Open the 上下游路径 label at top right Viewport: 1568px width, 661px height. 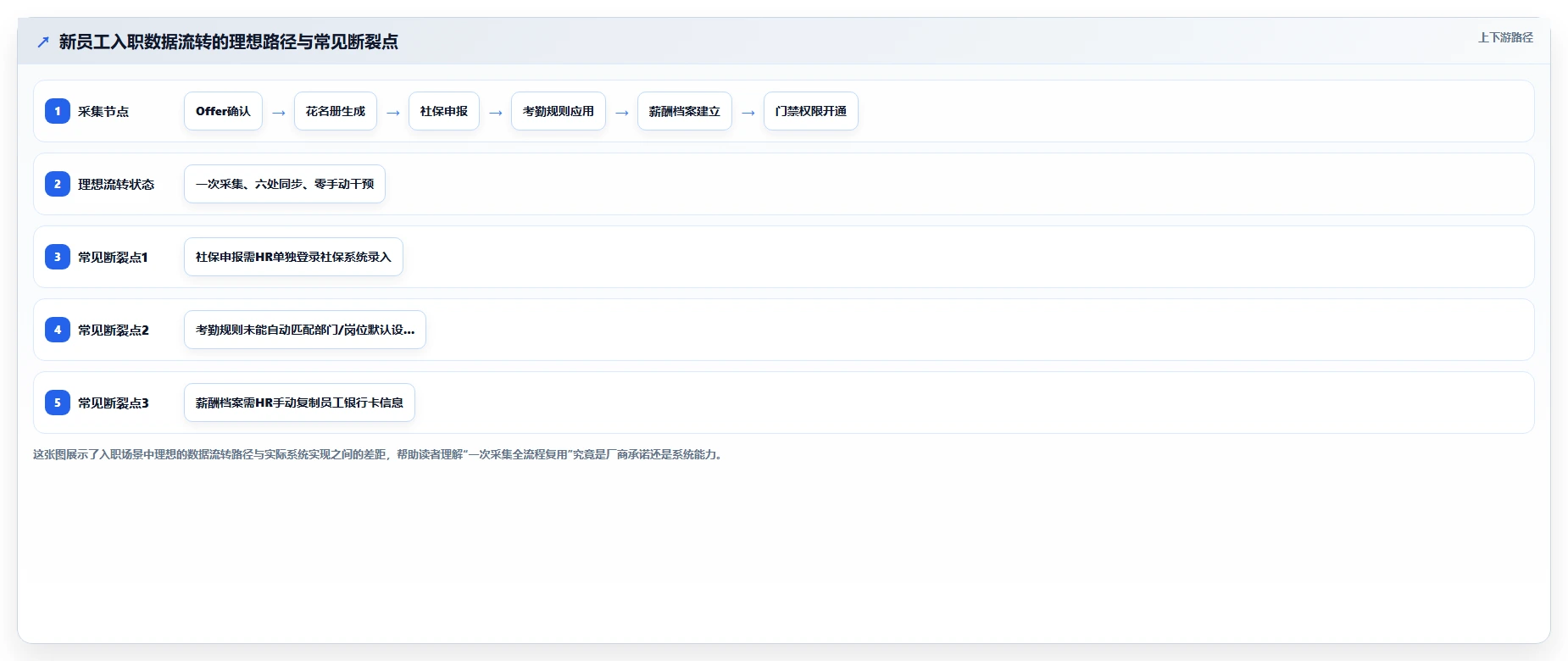1506,37
